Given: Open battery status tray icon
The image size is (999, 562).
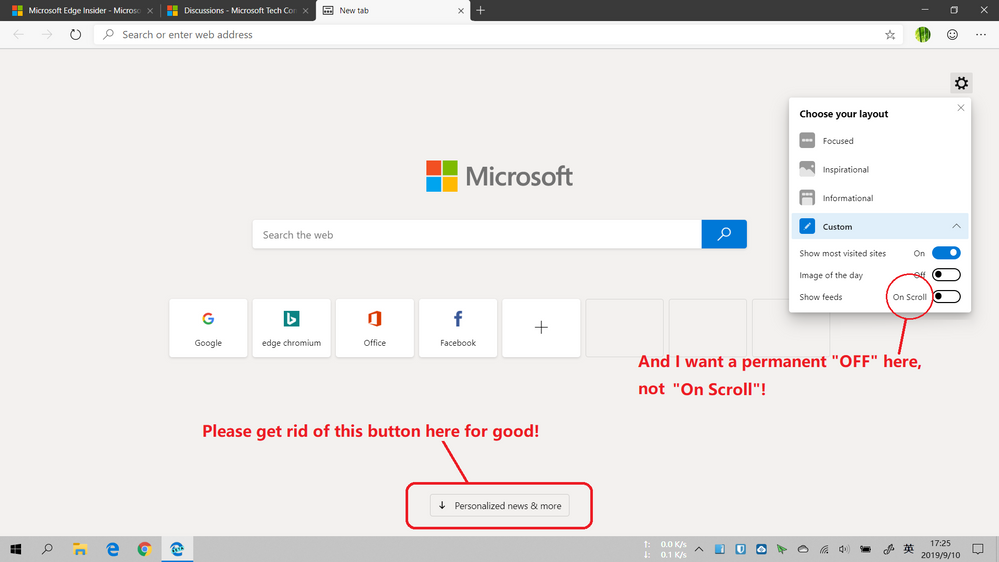Looking at the screenshot, I should 865,549.
